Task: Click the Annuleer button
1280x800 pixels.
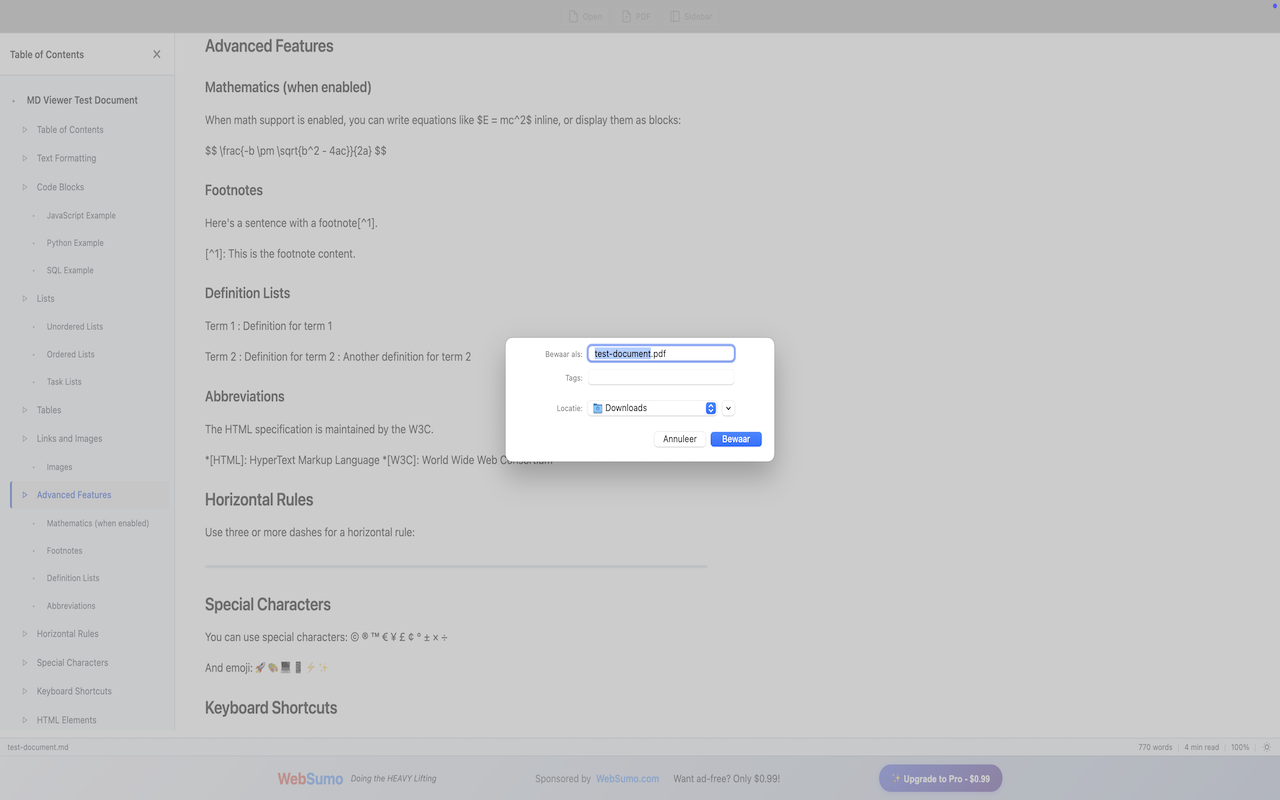Action: pos(680,439)
